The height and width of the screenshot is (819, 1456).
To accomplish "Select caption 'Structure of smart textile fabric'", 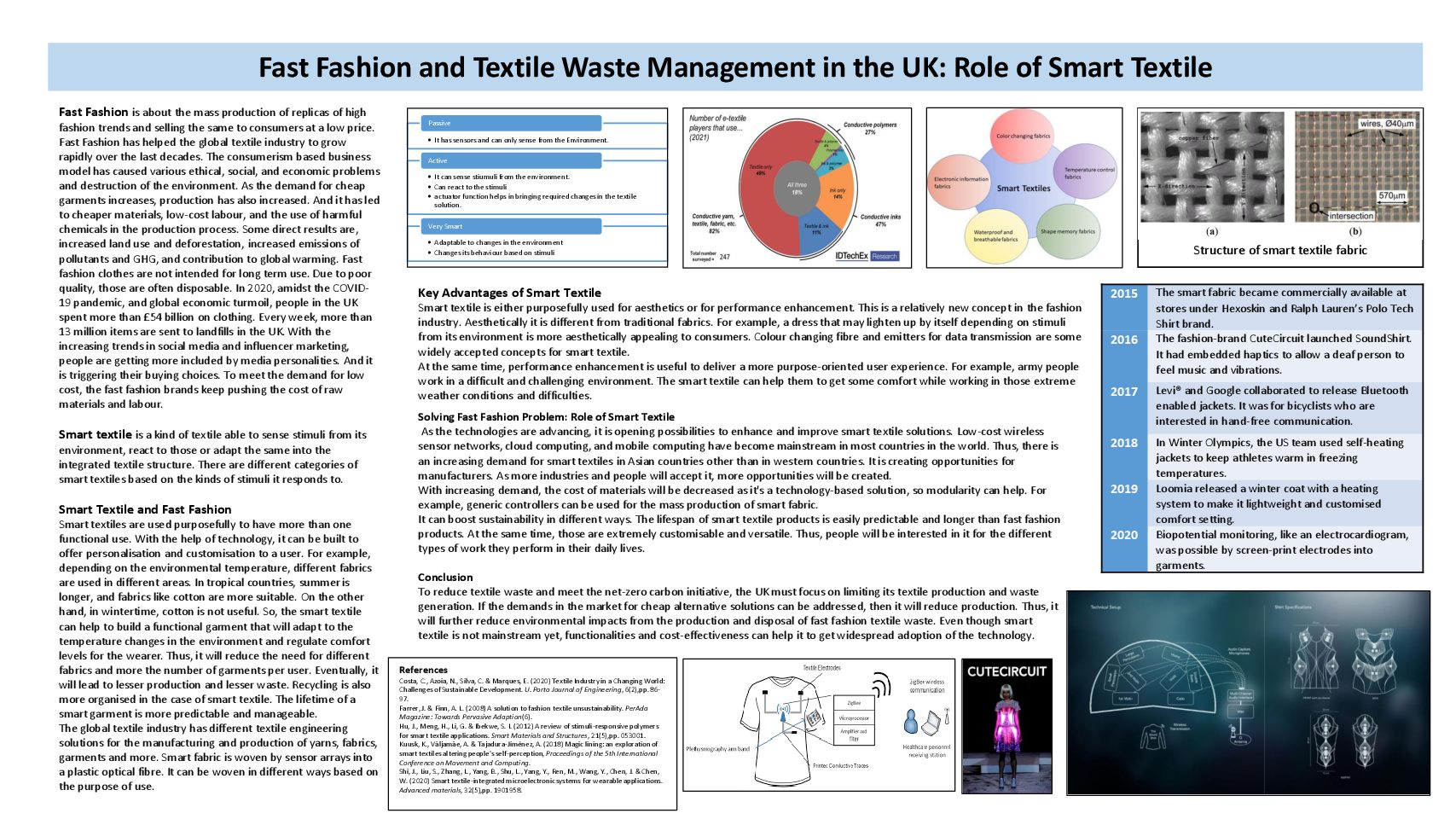I will (1279, 250).
